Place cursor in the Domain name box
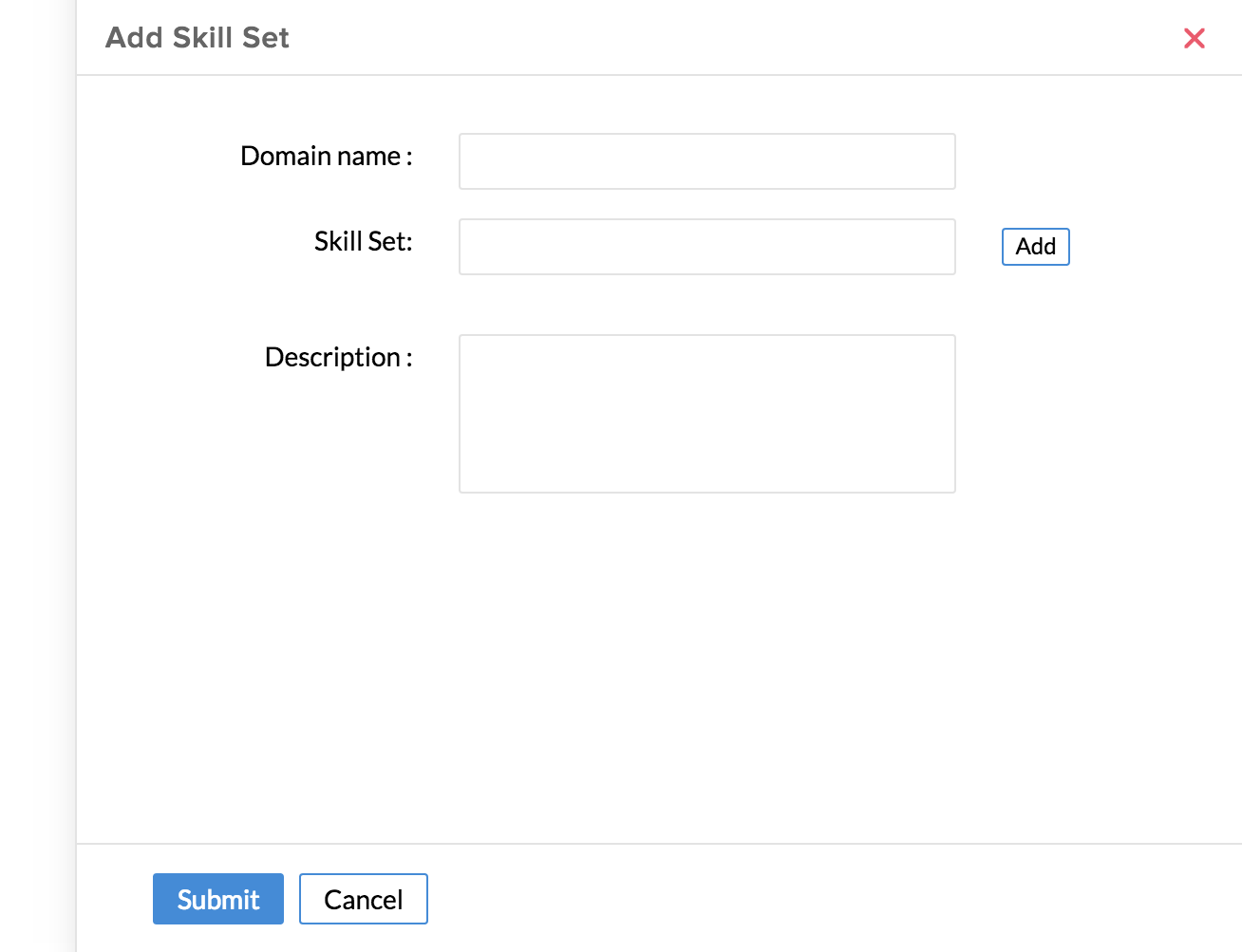Screen dimensions: 1242x952 click(x=706, y=161)
